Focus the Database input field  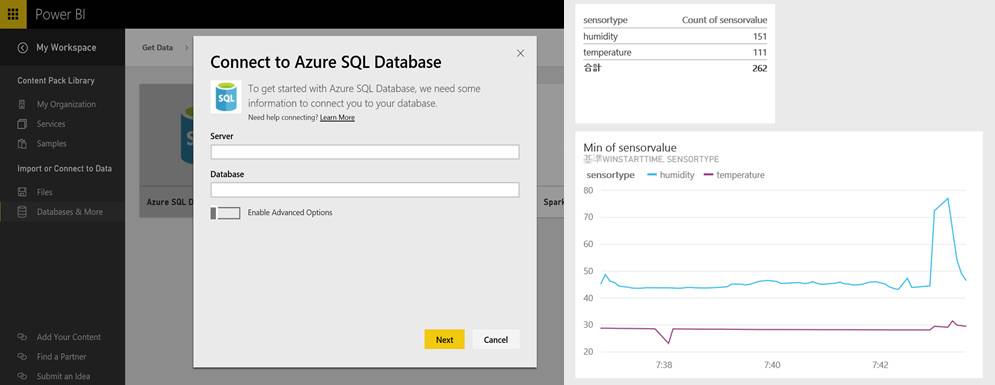coord(365,190)
